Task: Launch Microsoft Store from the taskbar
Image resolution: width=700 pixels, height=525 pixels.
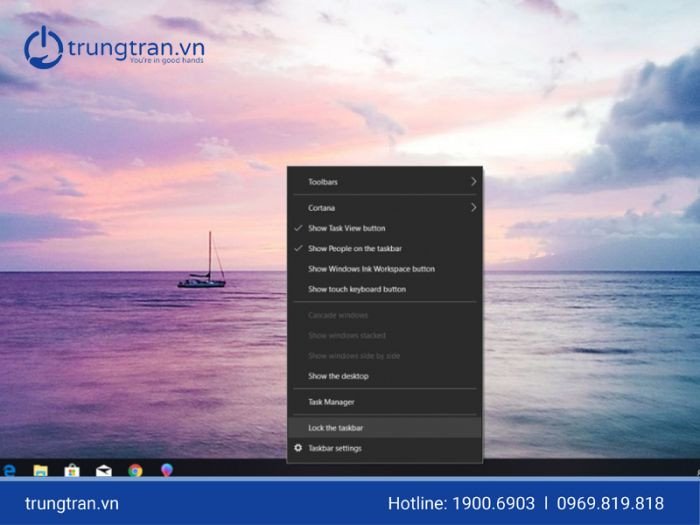Action: coord(72,471)
